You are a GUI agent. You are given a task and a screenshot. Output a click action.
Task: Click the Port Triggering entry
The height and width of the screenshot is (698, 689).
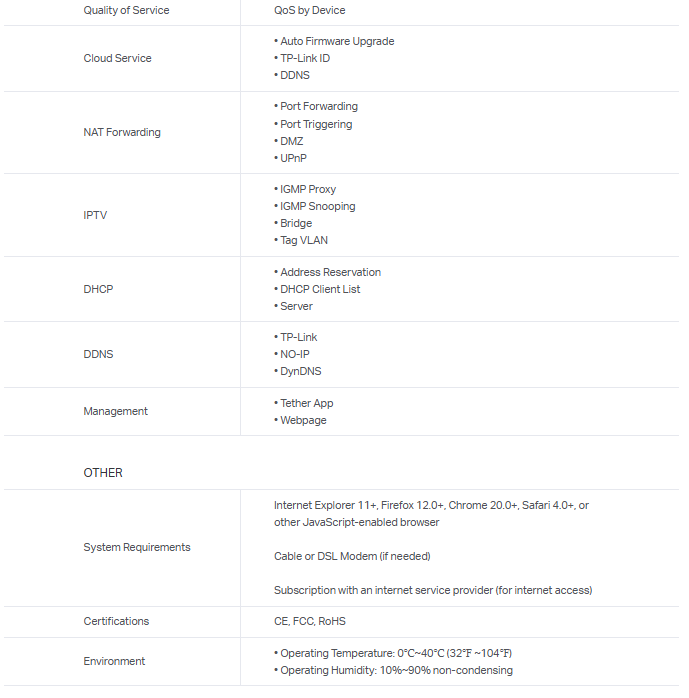[315, 124]
